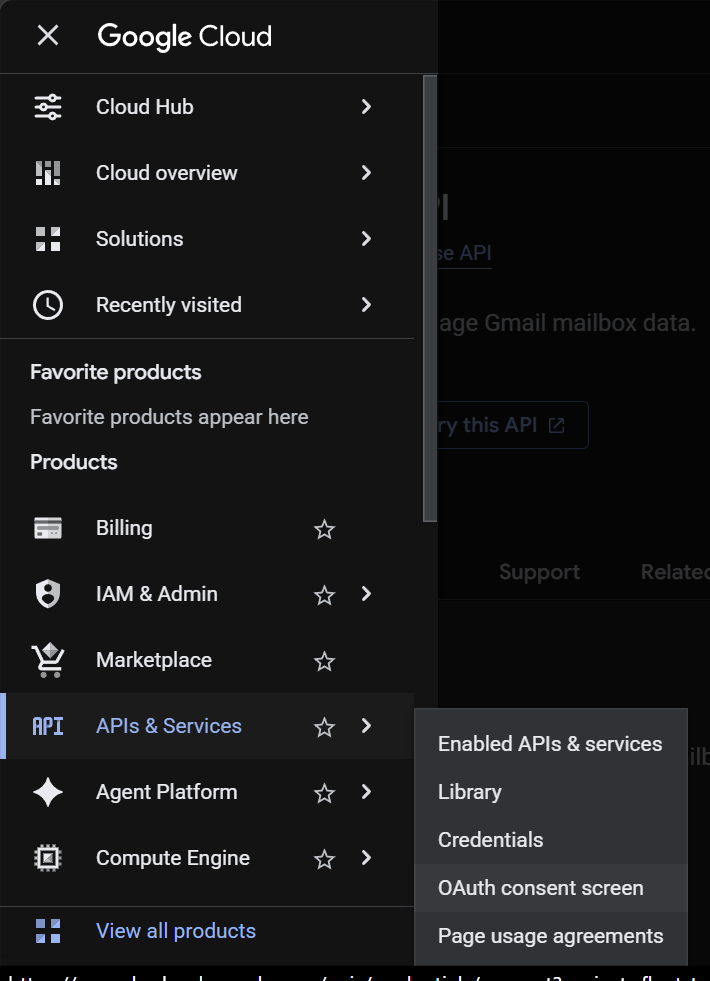Click the Marketplace cart icon
The height and width of the screenshot is (981, 710).
pos(48,660)
